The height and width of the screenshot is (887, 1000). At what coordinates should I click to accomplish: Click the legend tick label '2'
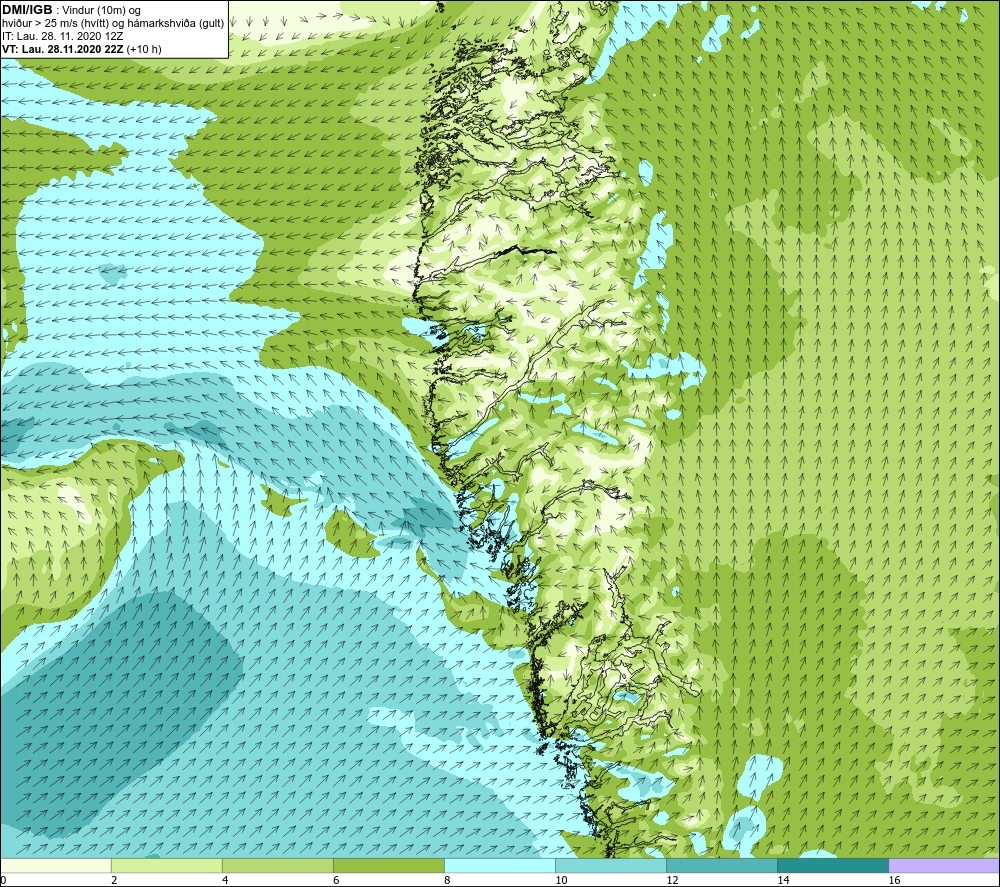(114, 880)
